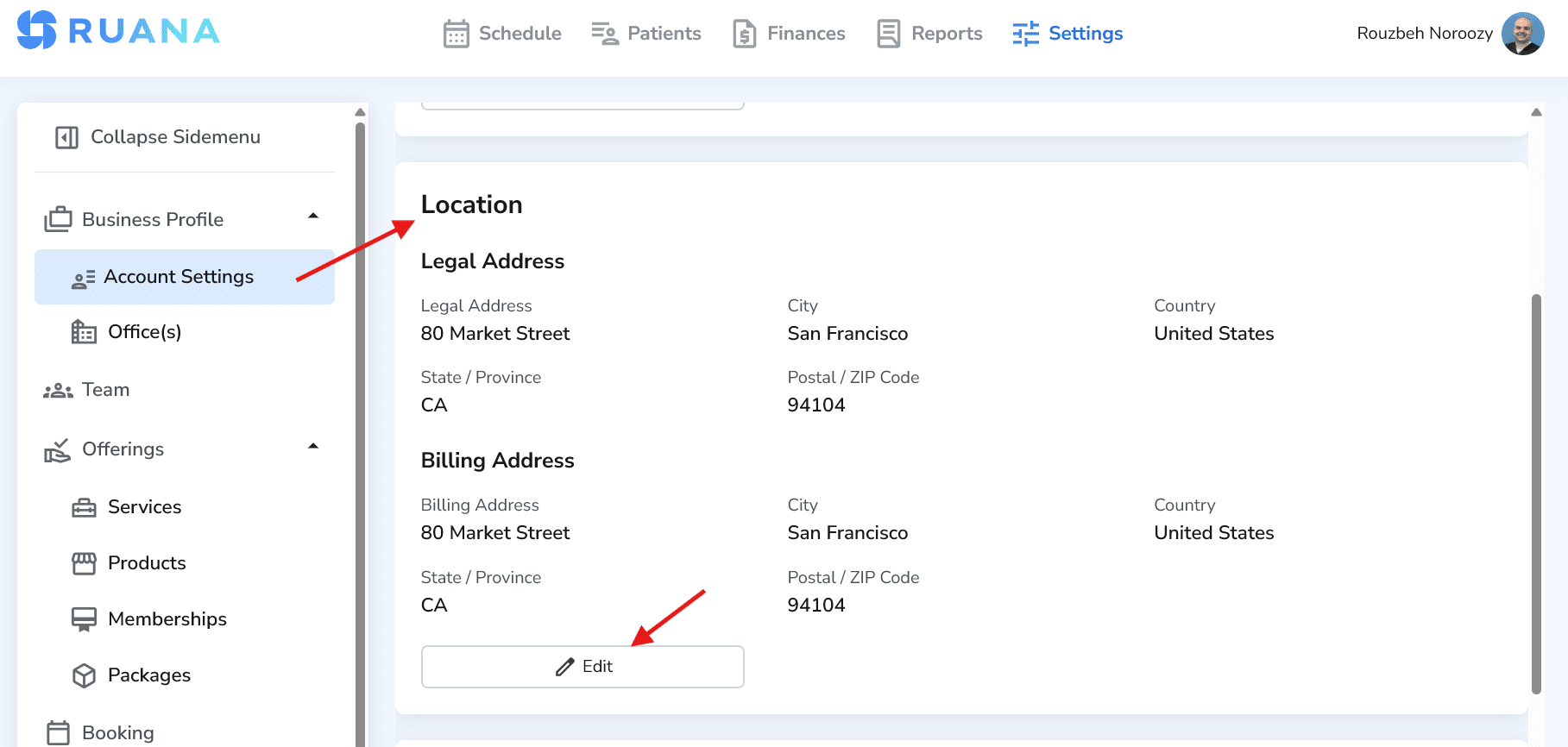Click the Ruana logo icon
1568x747 pixels.
(x=36, y=30)
